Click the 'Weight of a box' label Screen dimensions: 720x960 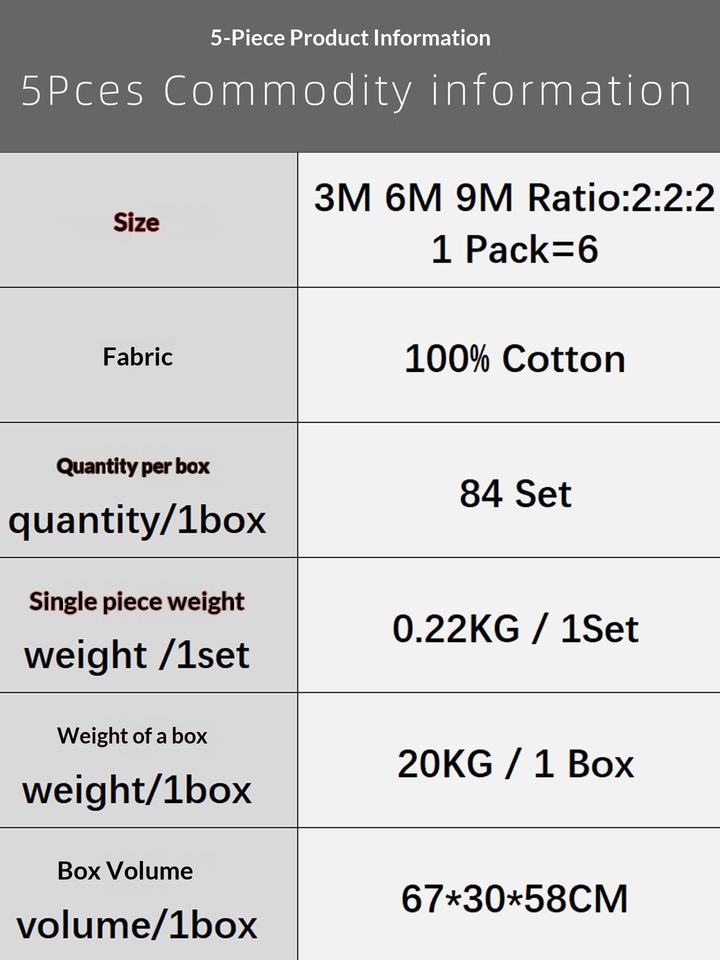(132, 736)
